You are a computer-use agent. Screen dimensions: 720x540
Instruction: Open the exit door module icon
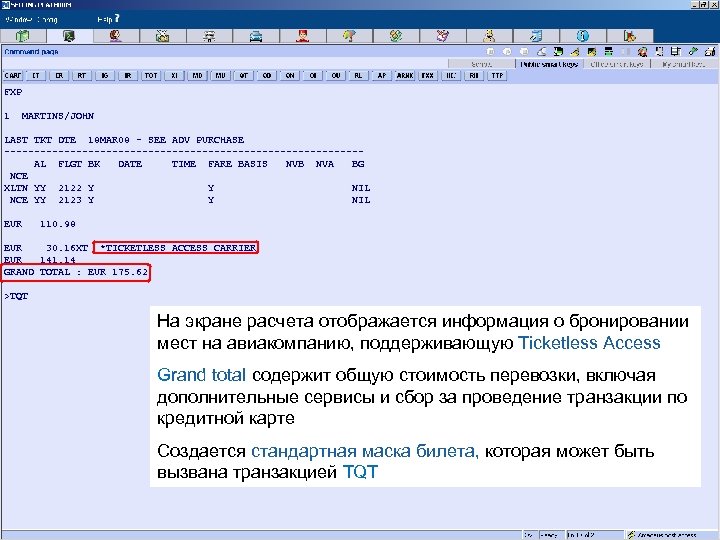pos(629,36)
